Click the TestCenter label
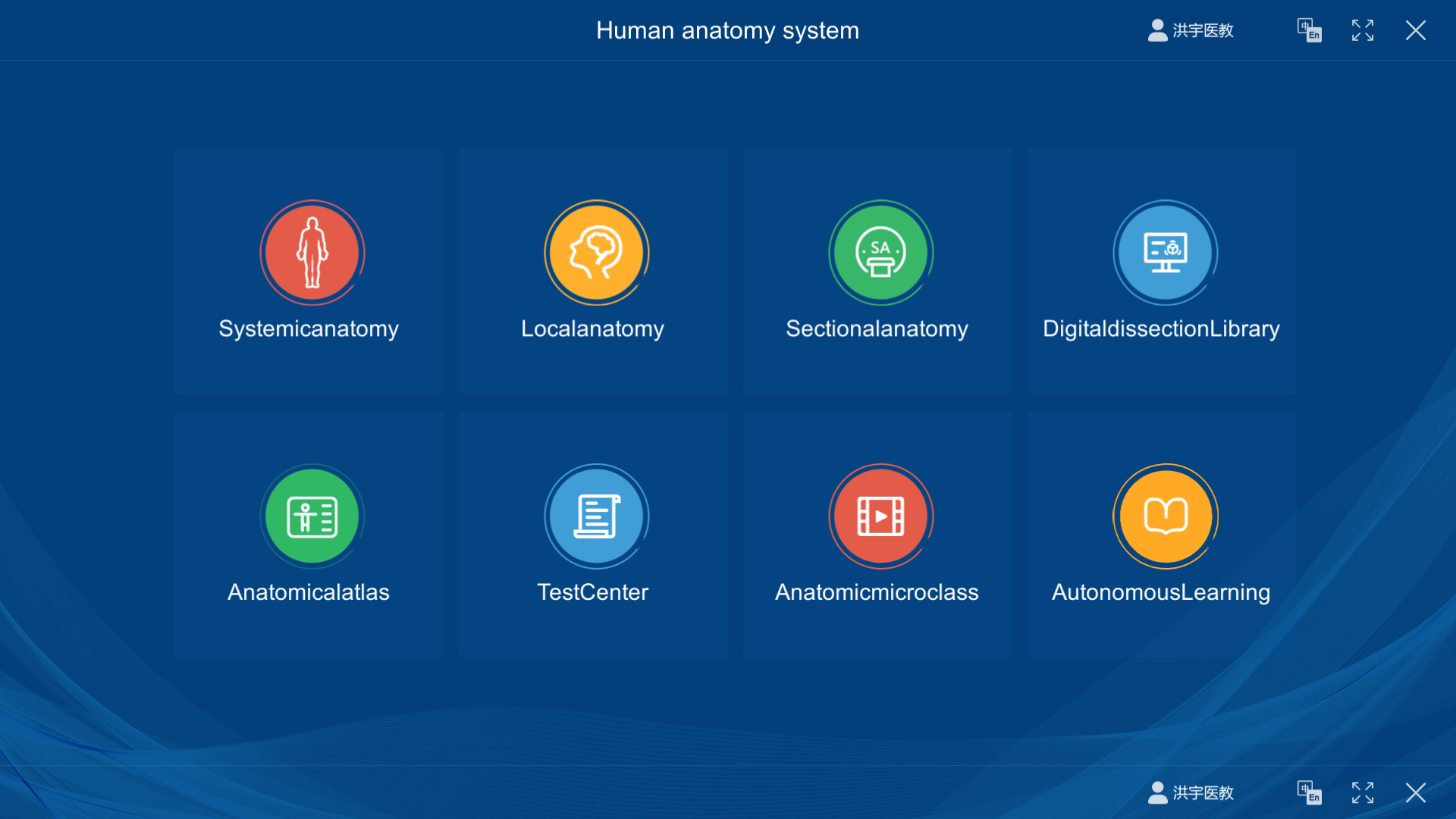The width and height of the screenshot is (1456, 819). pyautogui.click(x=592, y=592)
